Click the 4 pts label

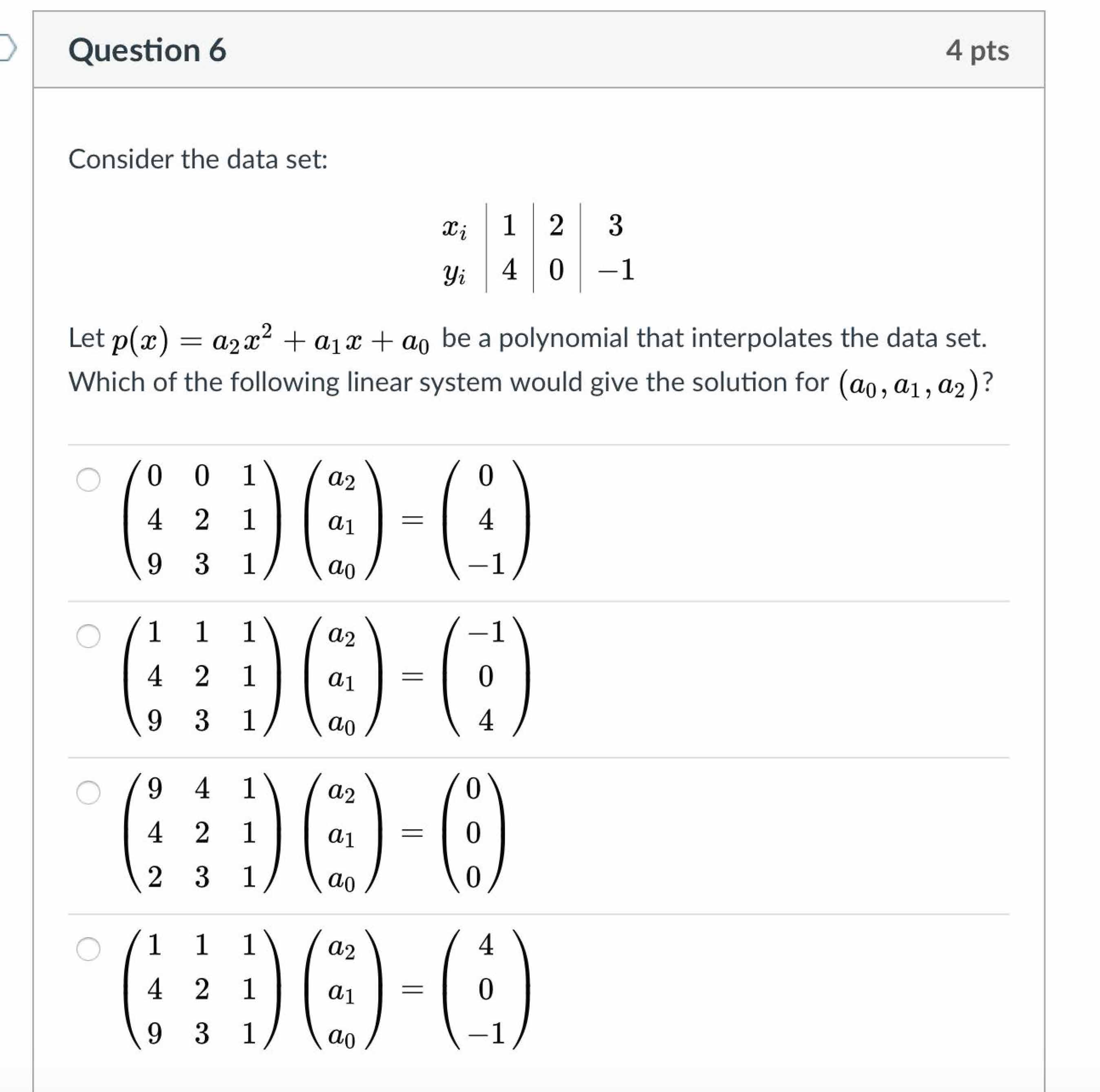coord(978,51)
